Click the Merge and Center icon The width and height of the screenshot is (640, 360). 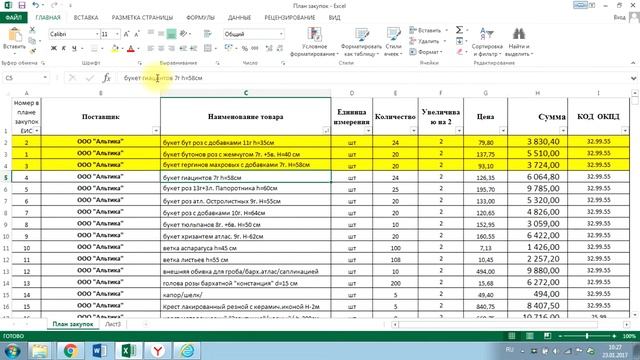tap(208, 49)
